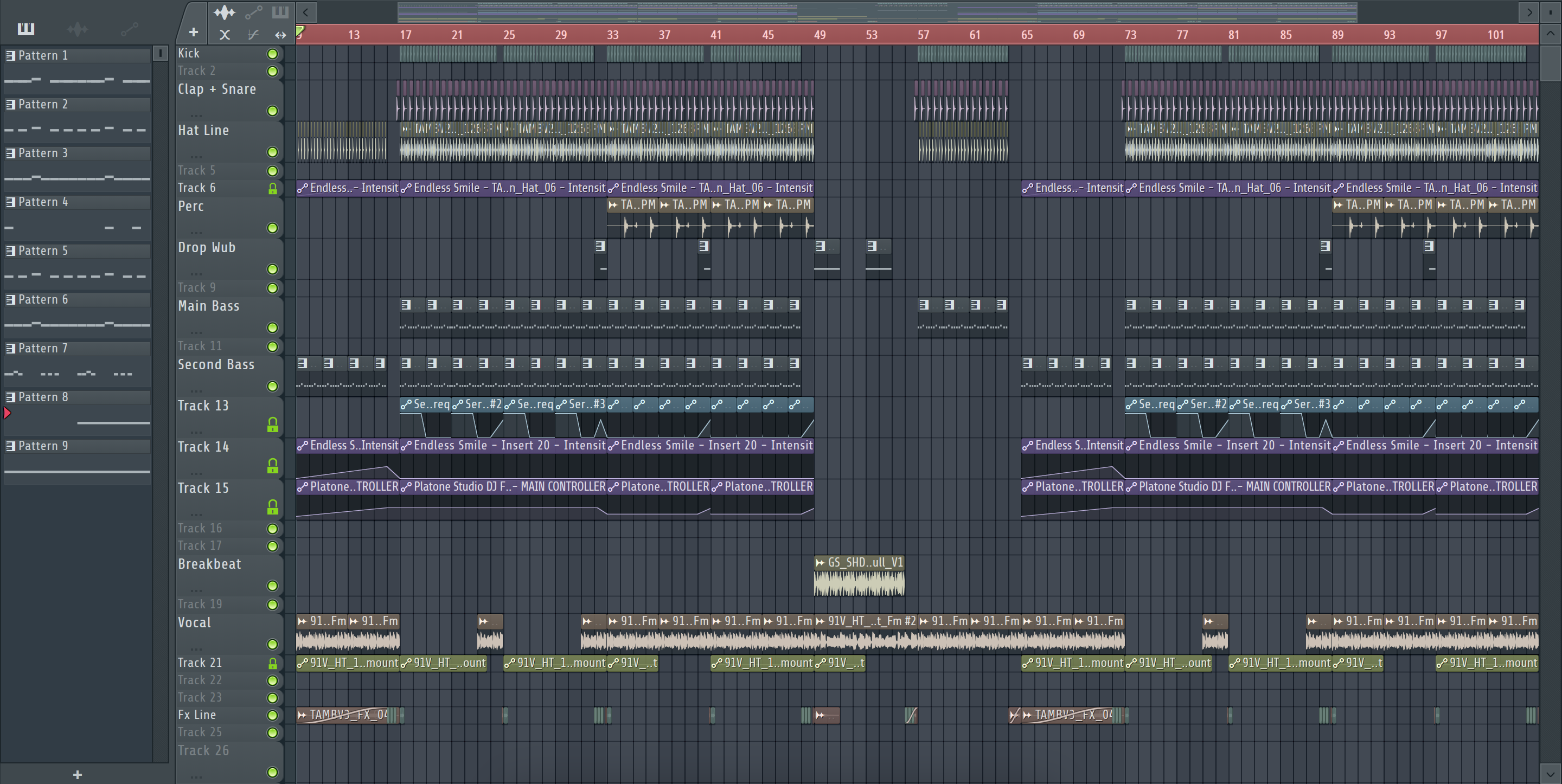Click piano icon of Pattern 9
Screen dimensions: 1562x784
tap(10, 446)
